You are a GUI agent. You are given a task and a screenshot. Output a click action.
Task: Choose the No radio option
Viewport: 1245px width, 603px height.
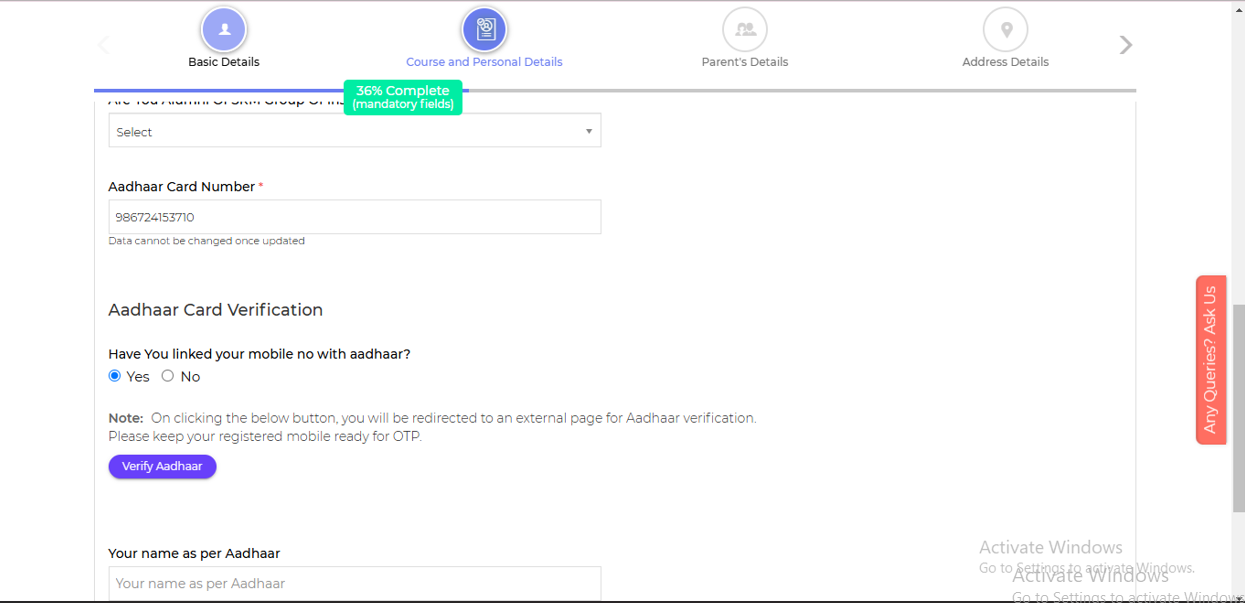(x=168, y=376)
